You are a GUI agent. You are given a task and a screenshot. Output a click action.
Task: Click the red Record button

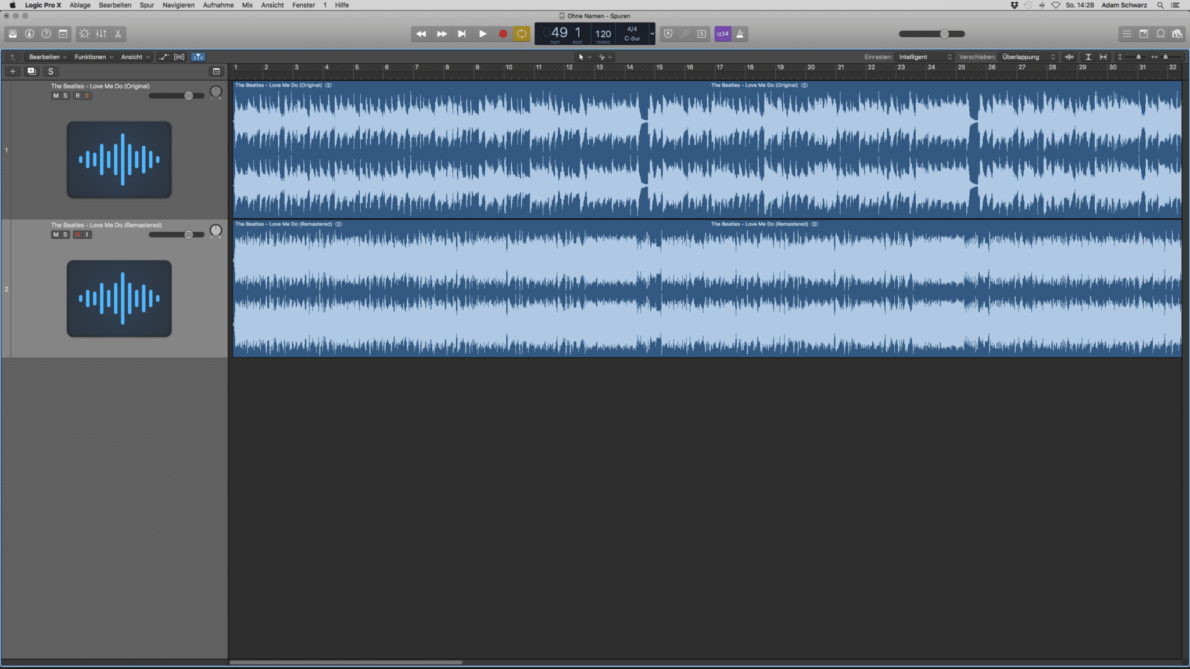502,34
